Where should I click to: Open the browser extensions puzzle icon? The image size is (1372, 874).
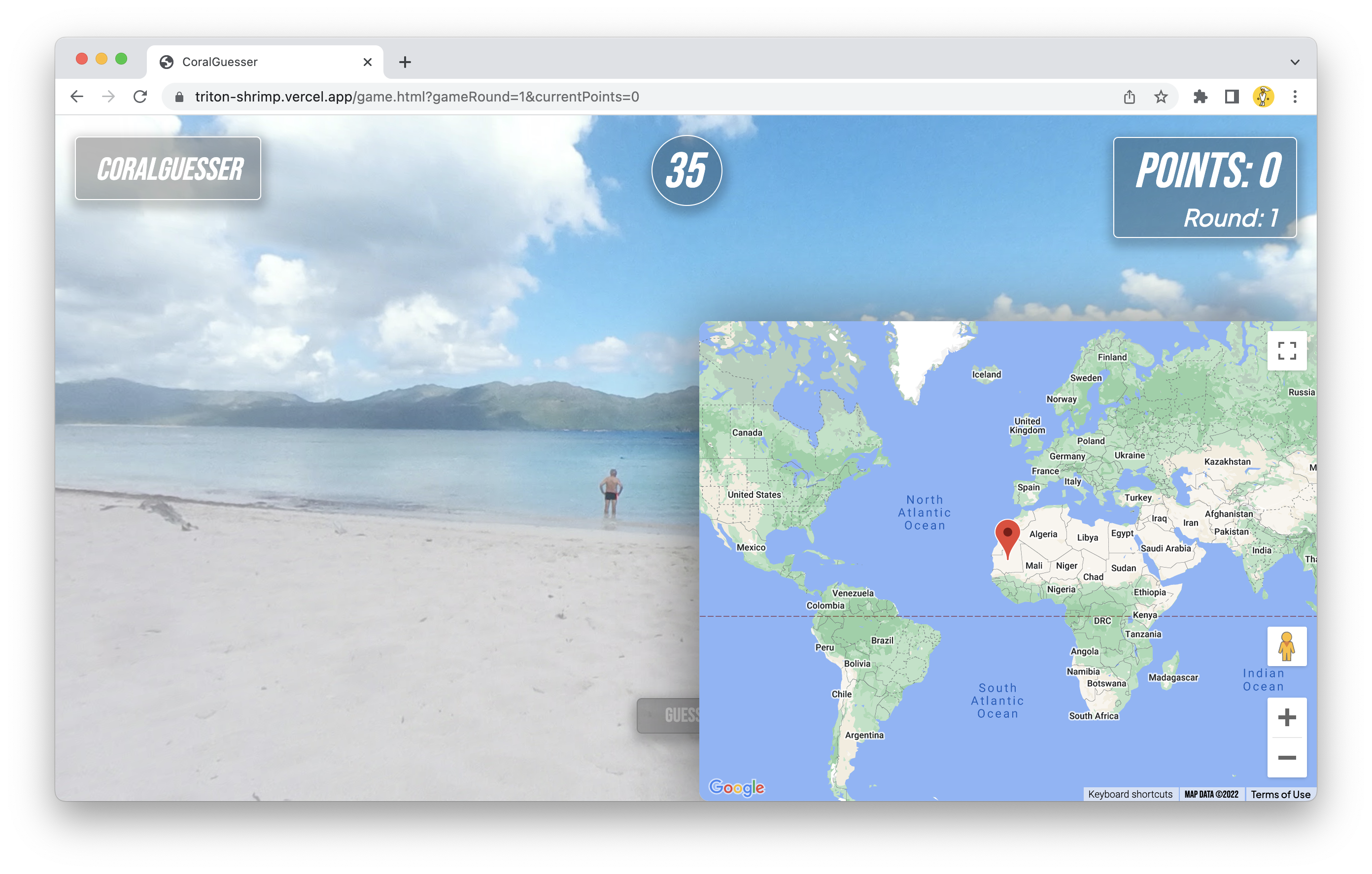[x=1200, y=97]
